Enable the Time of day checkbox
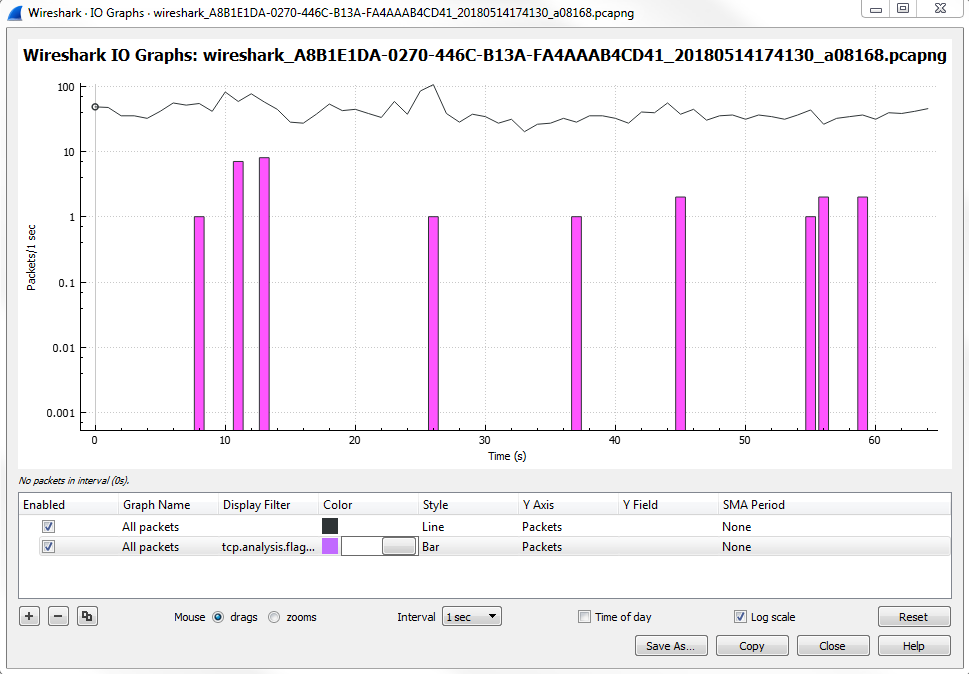Image resolution: width=969 pixels, height=674 pixels. pos(584,617)
